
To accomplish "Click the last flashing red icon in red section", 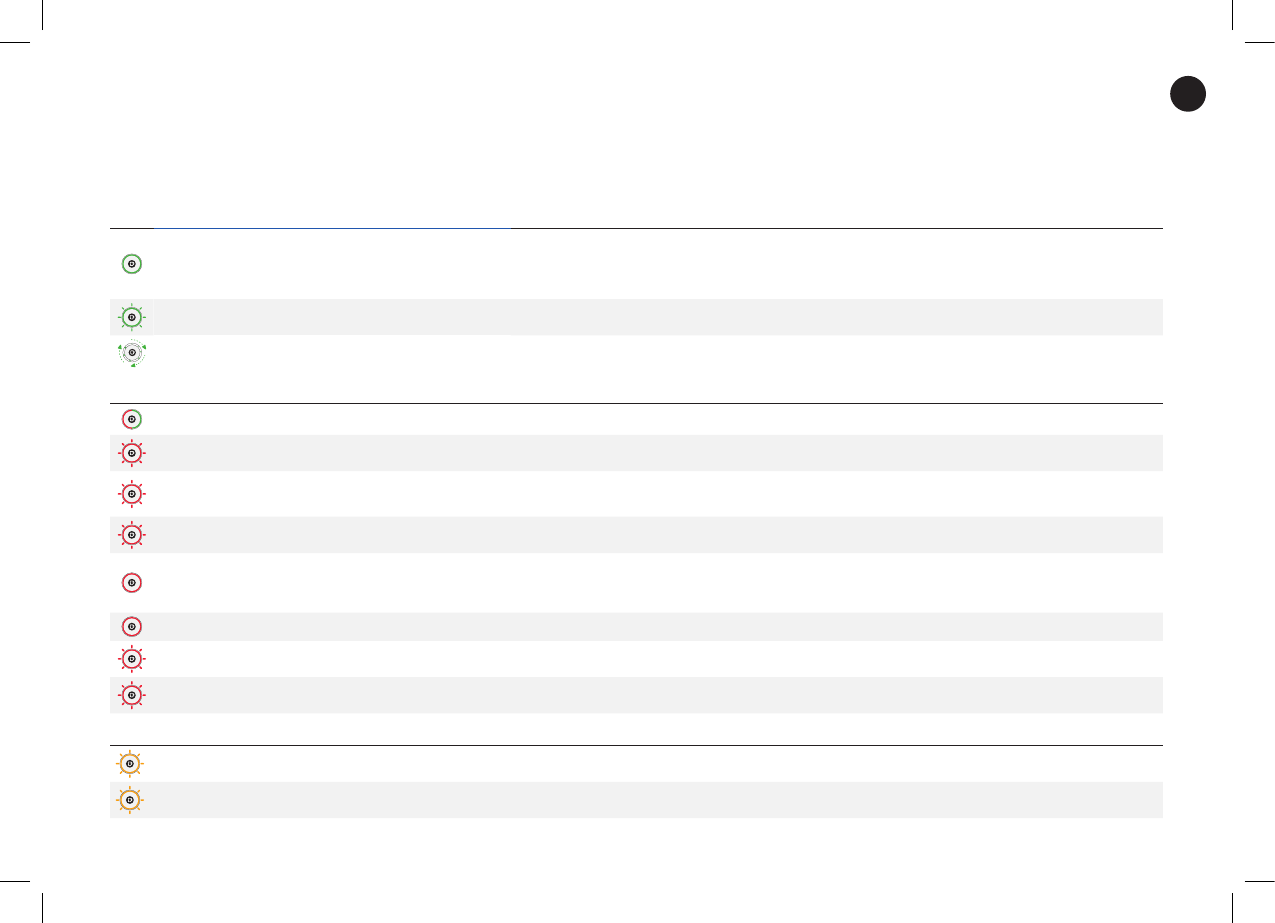I will [131, 694].
